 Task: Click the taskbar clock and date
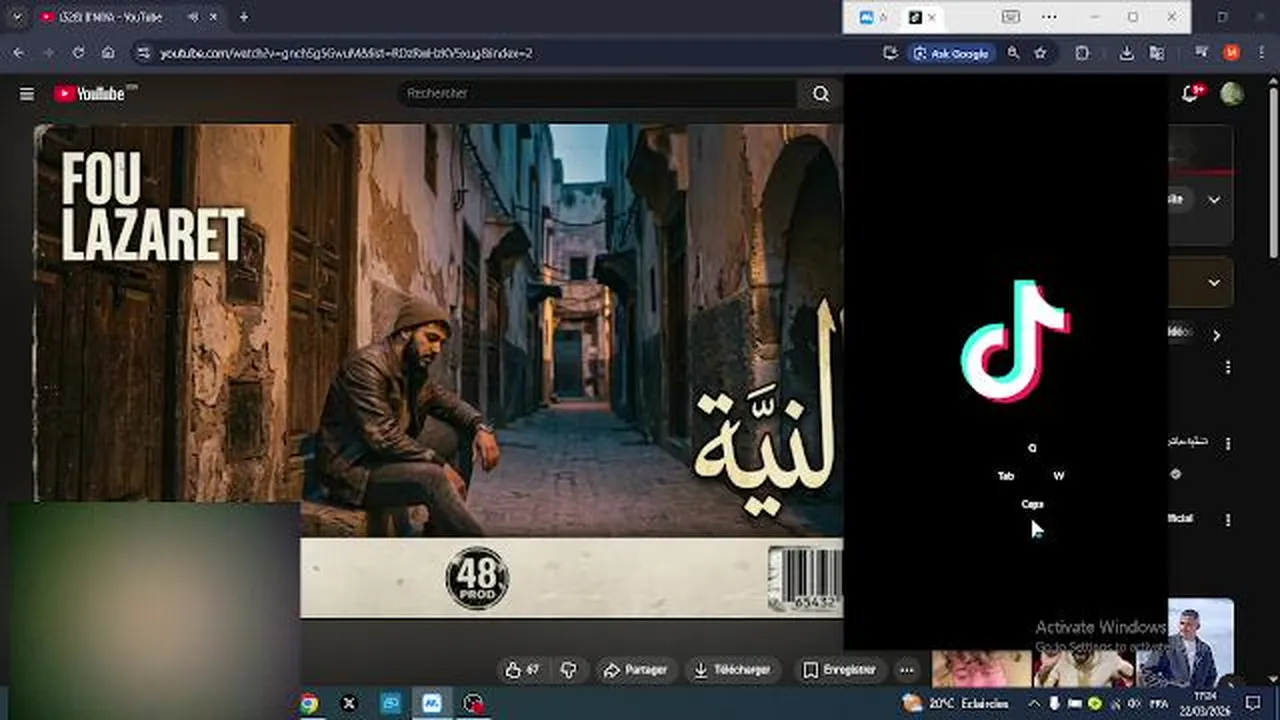pyautogui.click(x=1205, y=703)
